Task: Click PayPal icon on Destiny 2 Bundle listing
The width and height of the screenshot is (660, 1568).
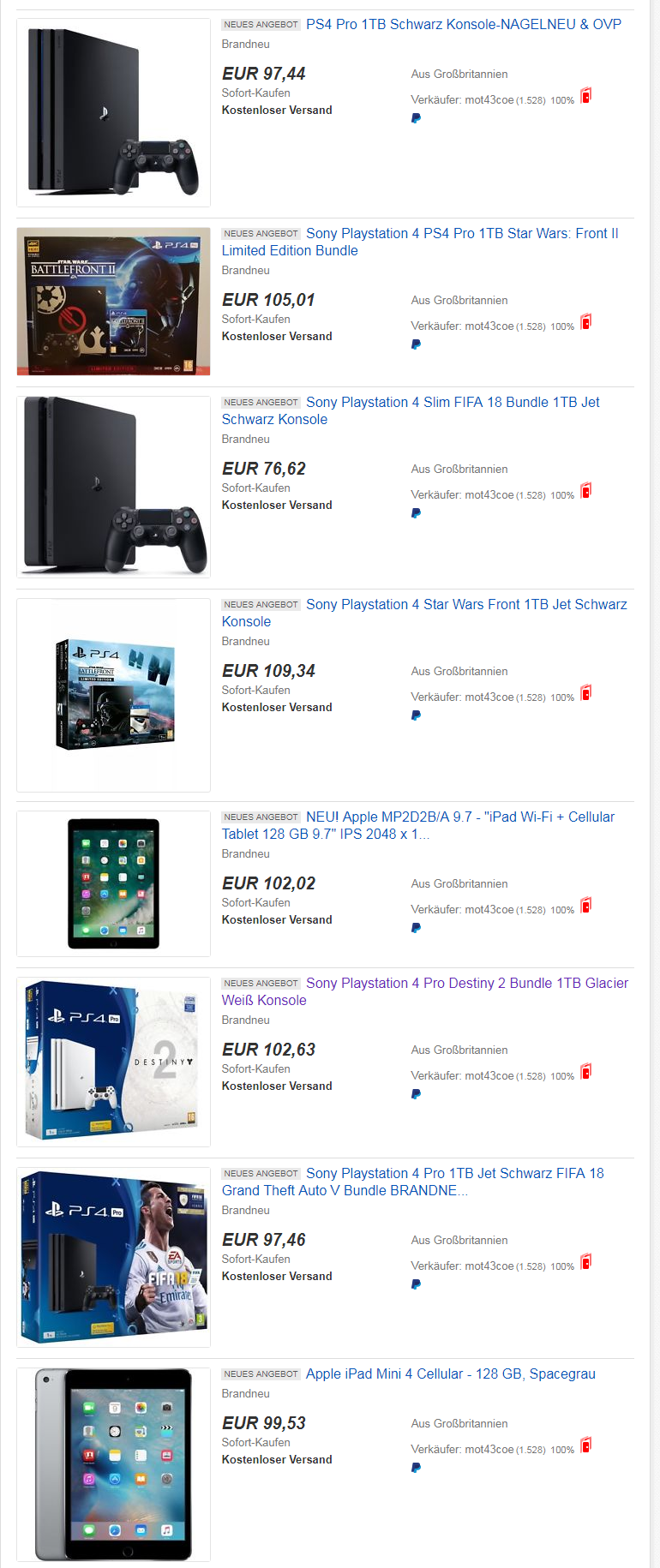Action: point(416,1094)
